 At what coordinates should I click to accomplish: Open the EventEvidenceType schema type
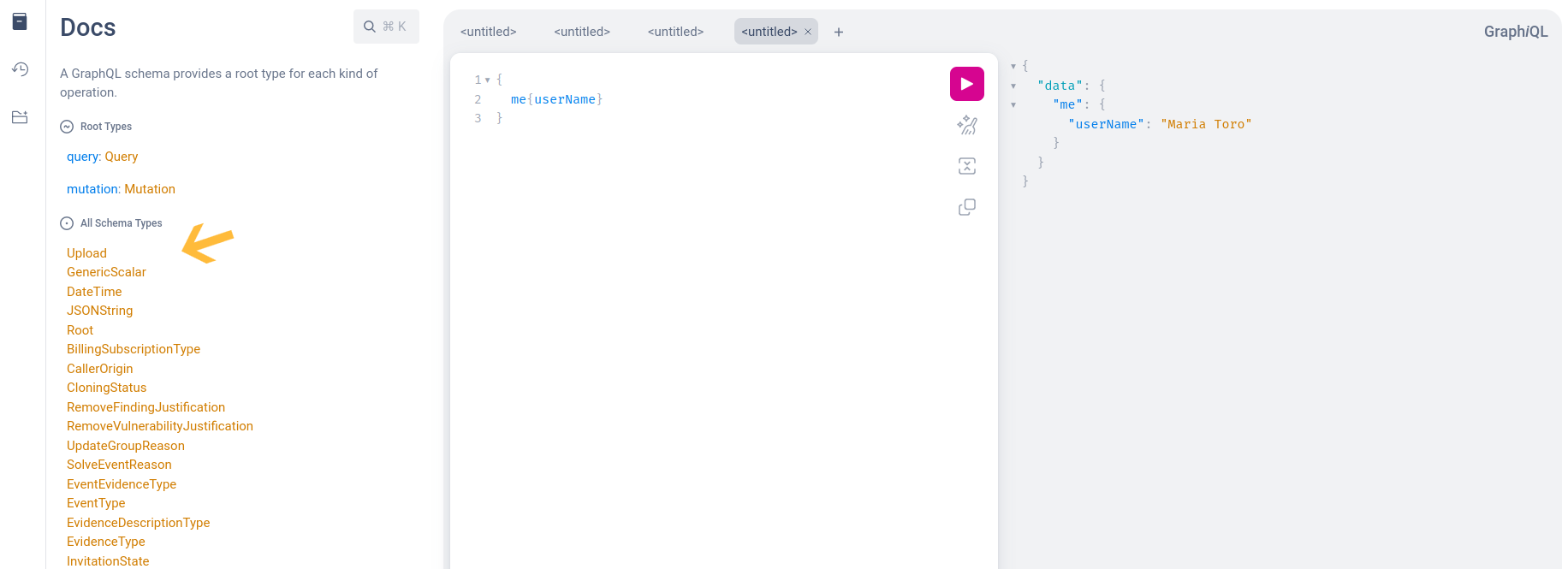click(x=122, y=484)
